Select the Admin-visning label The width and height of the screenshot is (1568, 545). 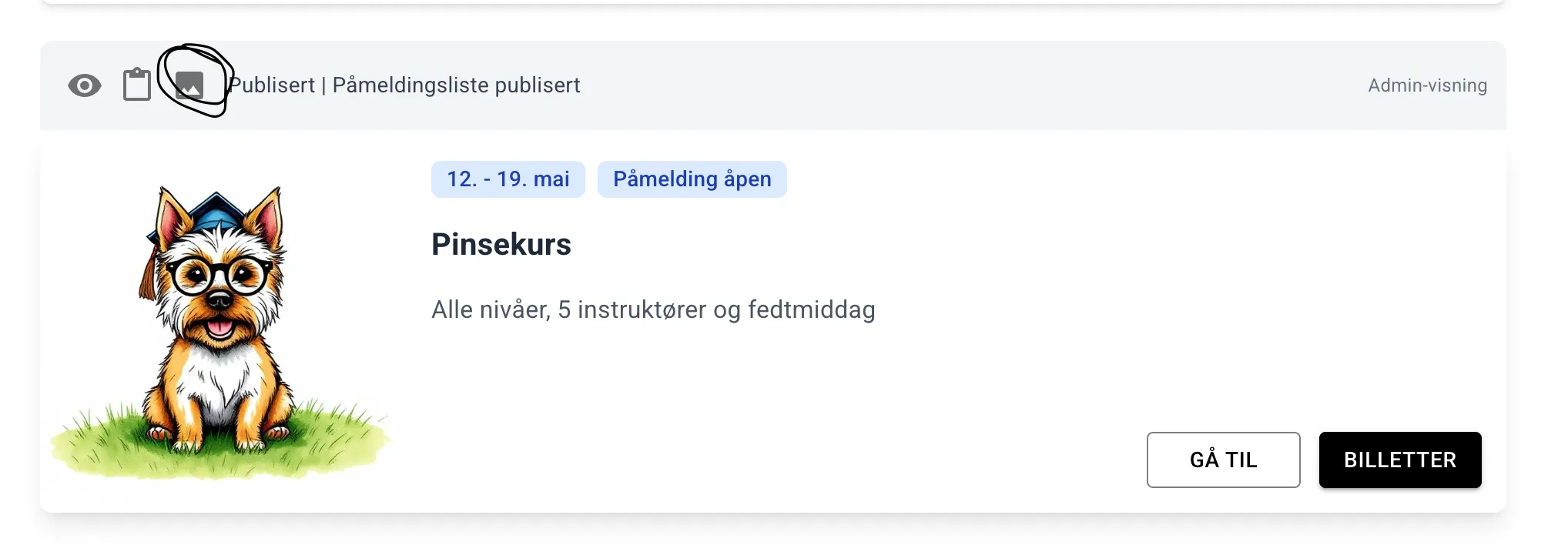pos(1426,85)
